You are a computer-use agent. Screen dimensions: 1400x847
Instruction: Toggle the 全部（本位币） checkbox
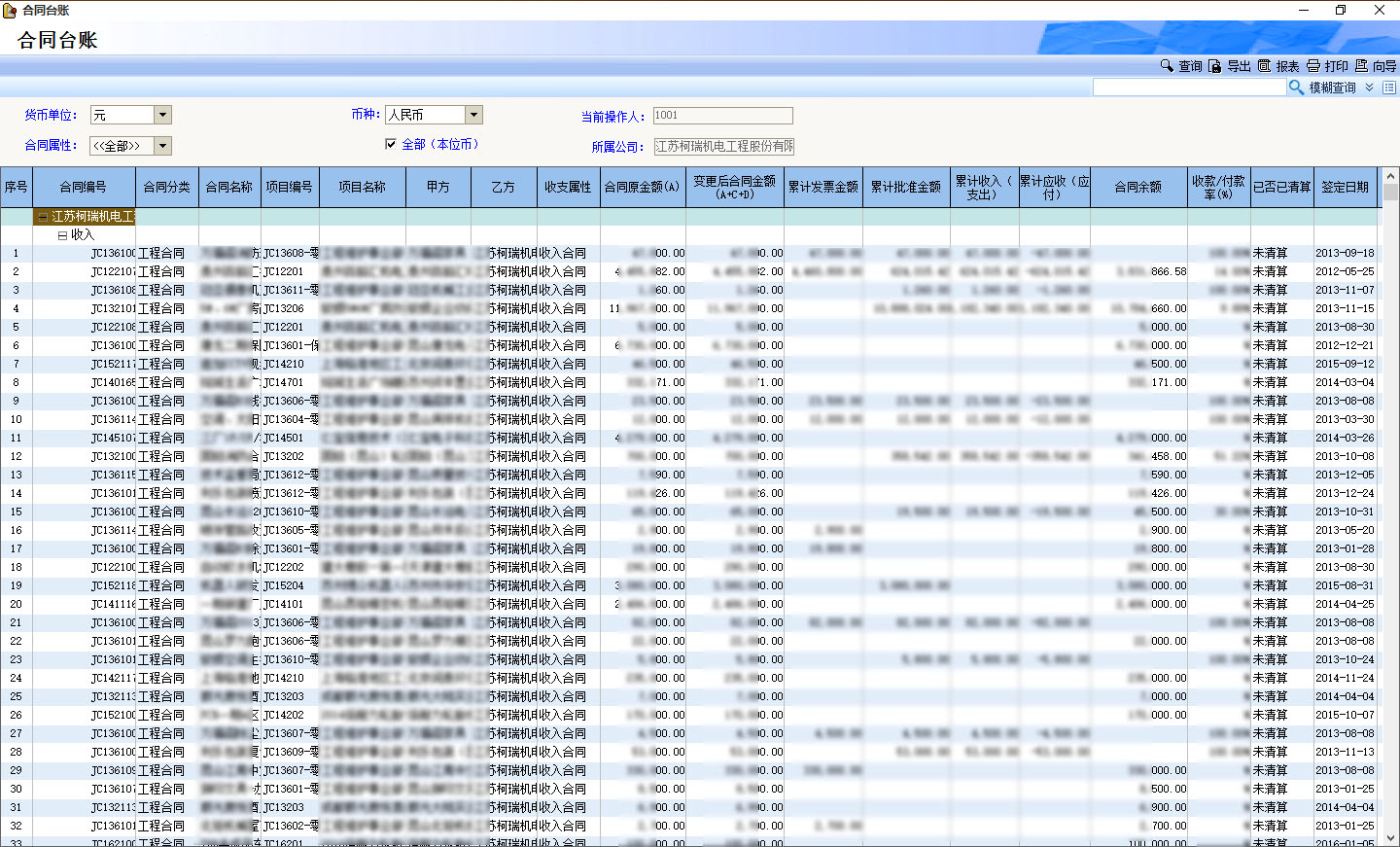pos(391,144)
